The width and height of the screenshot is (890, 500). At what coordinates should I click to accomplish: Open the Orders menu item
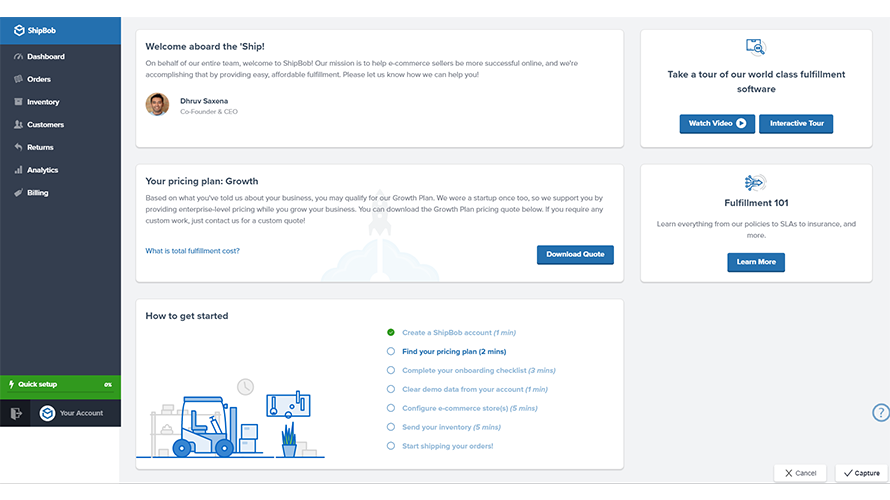(39, 79)
